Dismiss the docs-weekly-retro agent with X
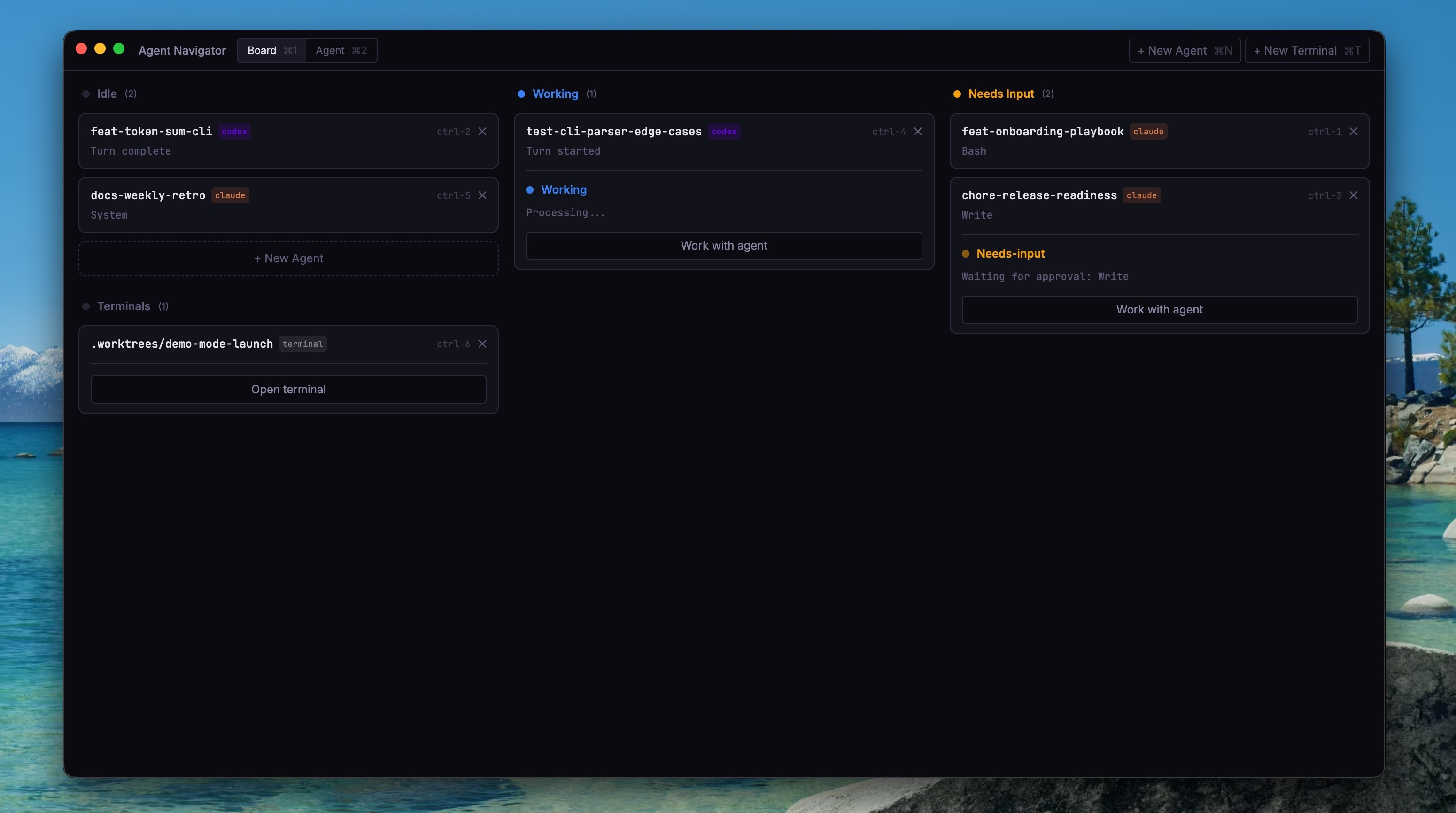 [482, 195]
